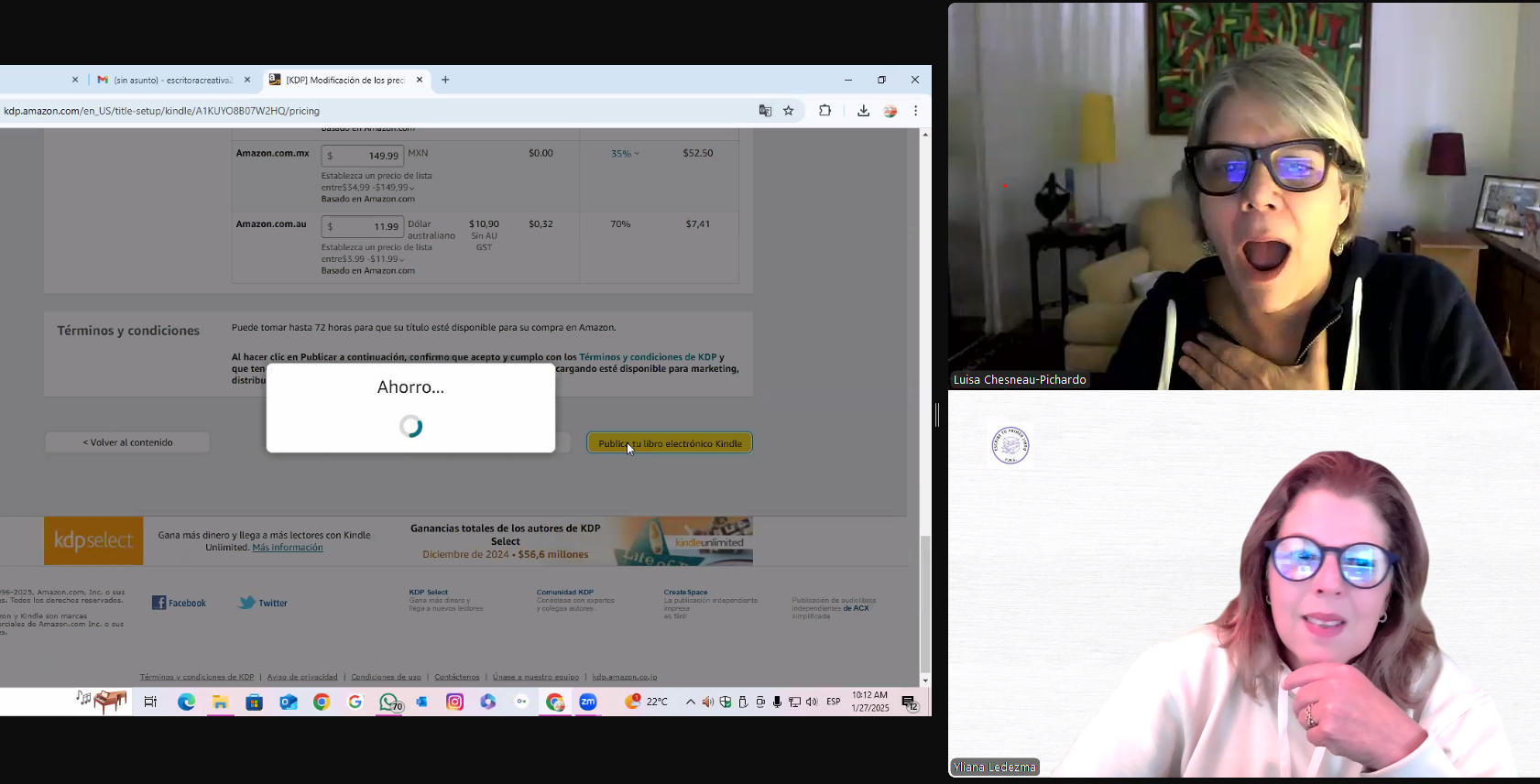Open File Explorer from the taskbar
Screen dimensions: 1540x784
coord(220,702)
